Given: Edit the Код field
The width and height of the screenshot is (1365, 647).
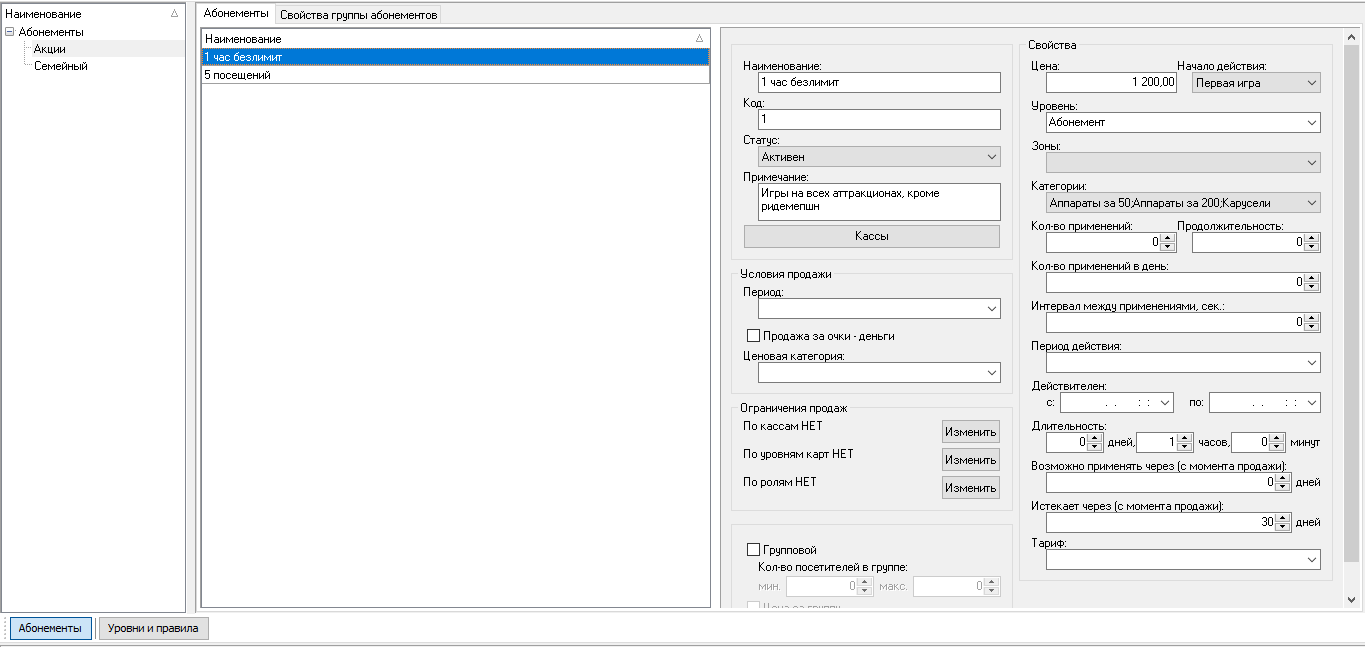Looking at the screenshot, I should (x=879, y=119).
